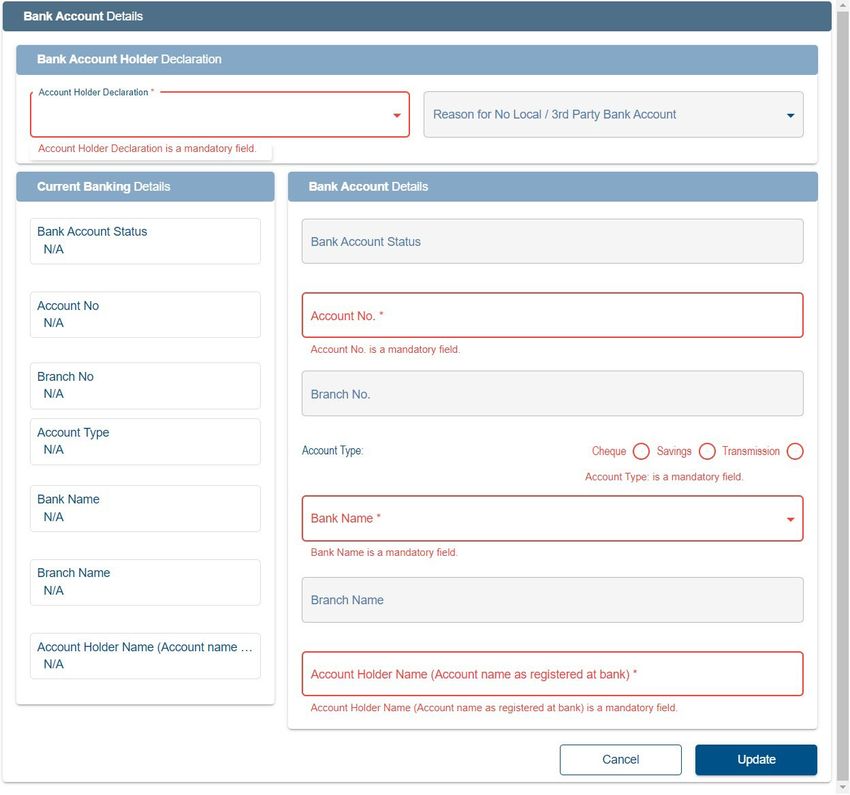The width and height of the screenshot is (850, 795).
Task: Click the Account No. input field
Action: coord(552,315)
